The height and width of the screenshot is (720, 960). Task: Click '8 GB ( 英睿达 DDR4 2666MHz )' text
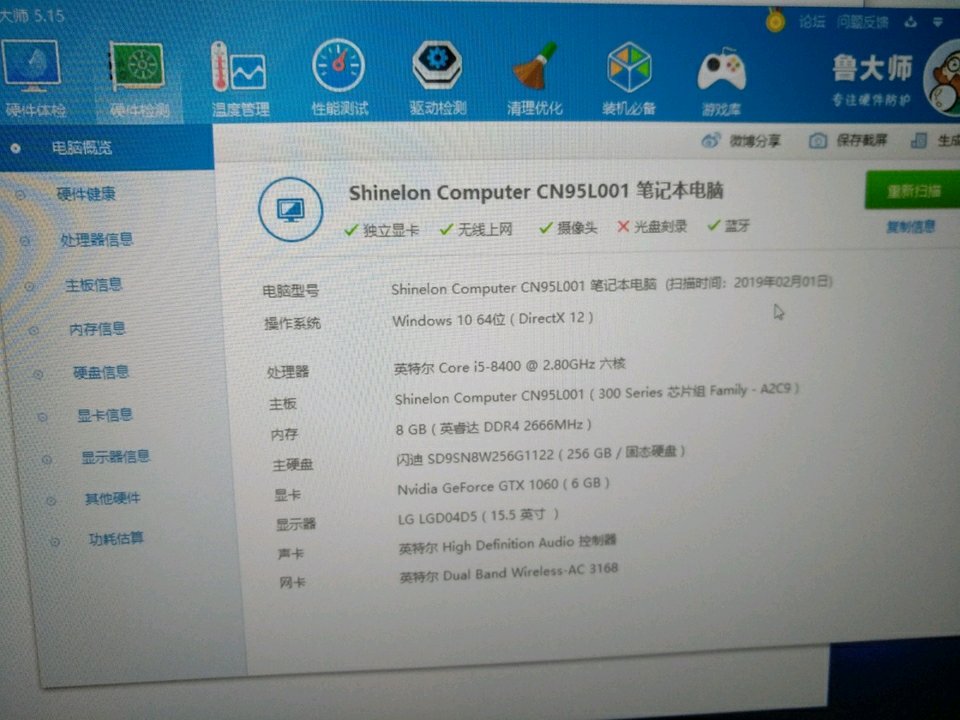pos(493,427)
